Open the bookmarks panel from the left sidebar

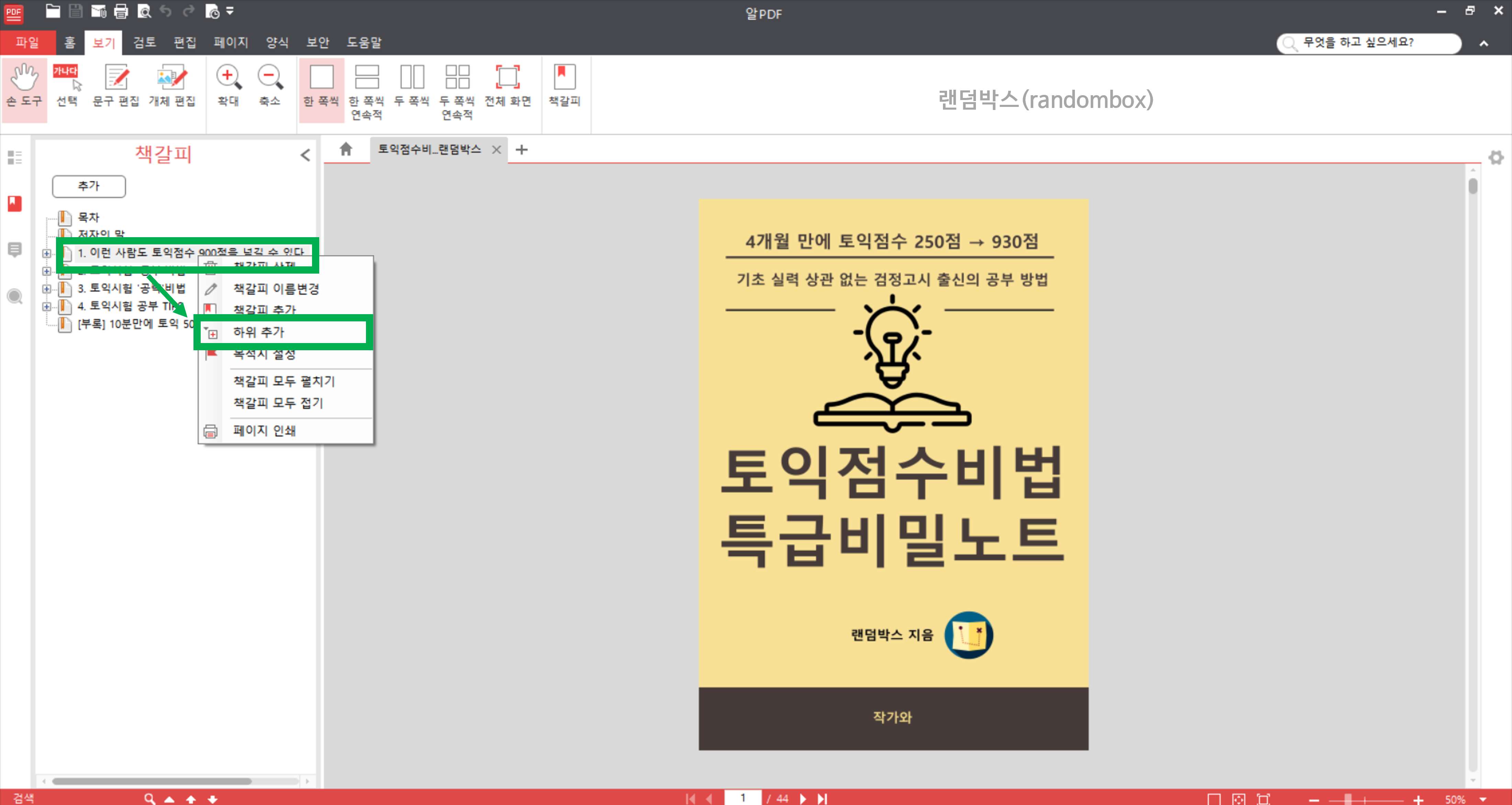[x=15, y=204]
